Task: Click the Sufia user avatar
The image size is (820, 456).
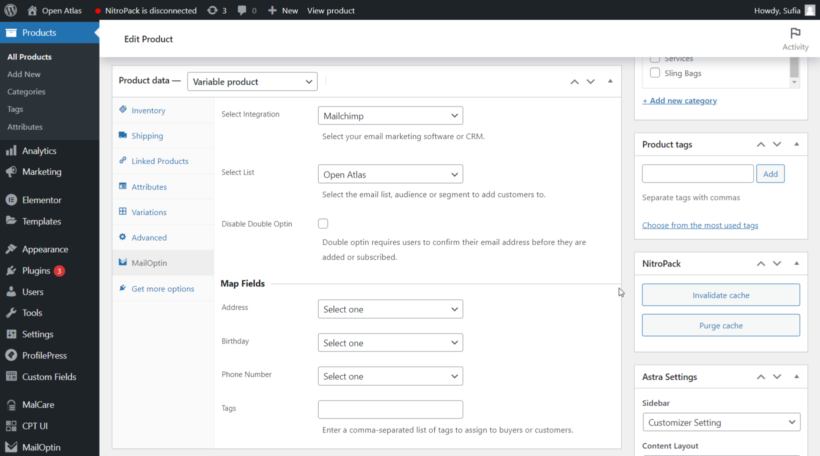Action: click(x=810, y=10)
